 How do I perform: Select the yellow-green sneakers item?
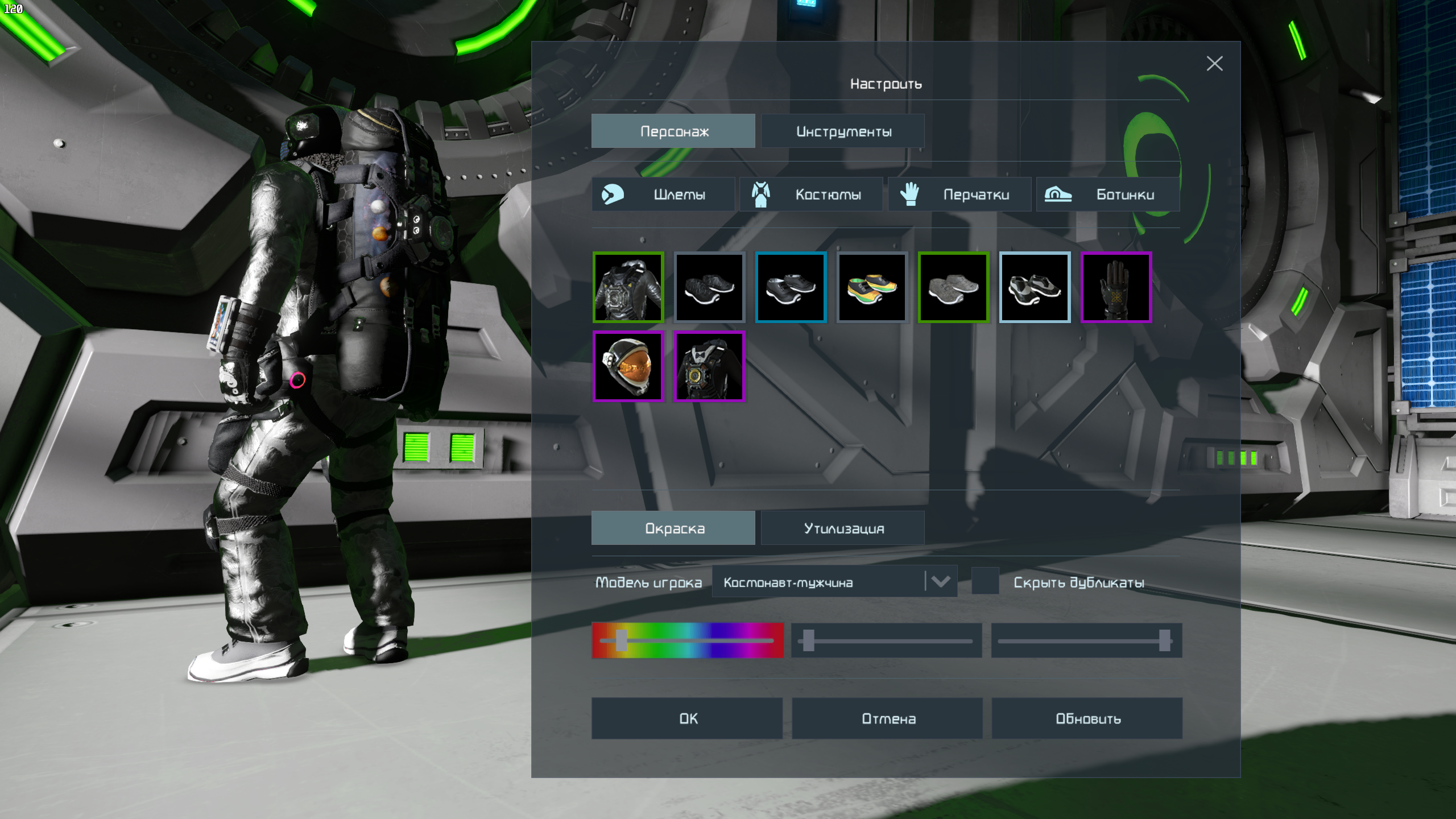point(872,287)
